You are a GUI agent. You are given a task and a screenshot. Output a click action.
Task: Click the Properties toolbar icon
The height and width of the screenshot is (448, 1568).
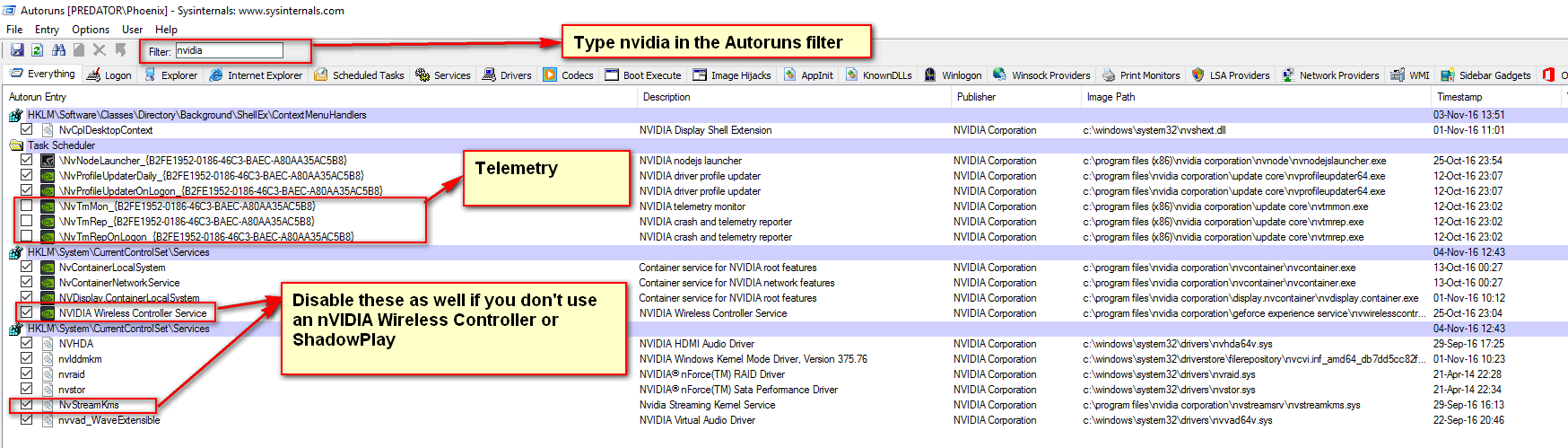79,50
